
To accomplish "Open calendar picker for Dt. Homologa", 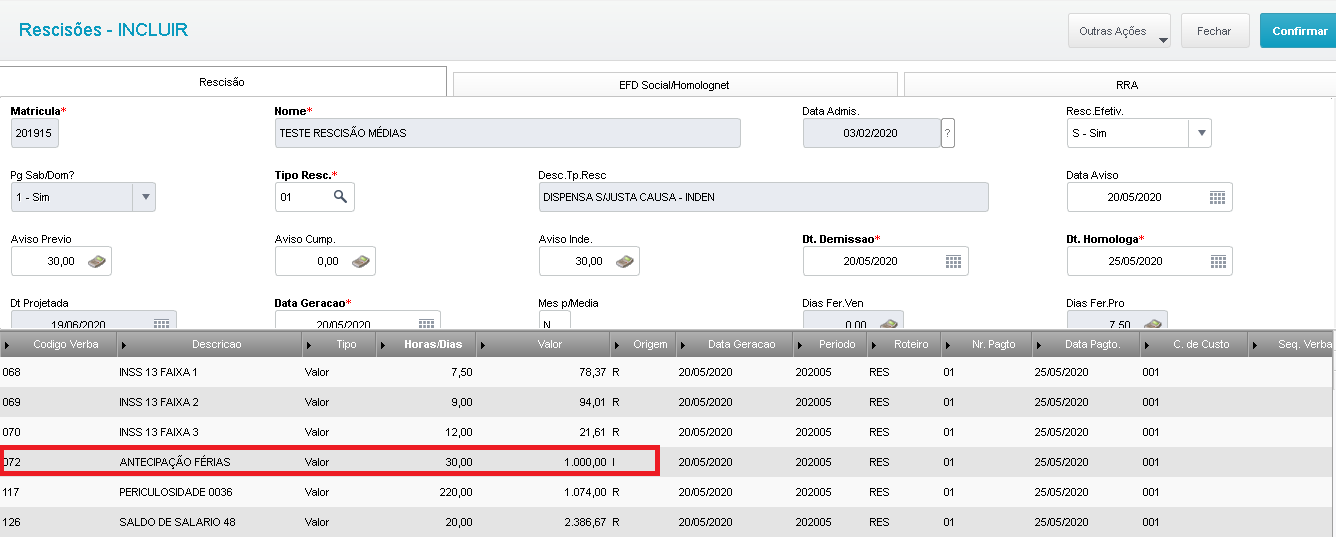I will (1217, 261).
